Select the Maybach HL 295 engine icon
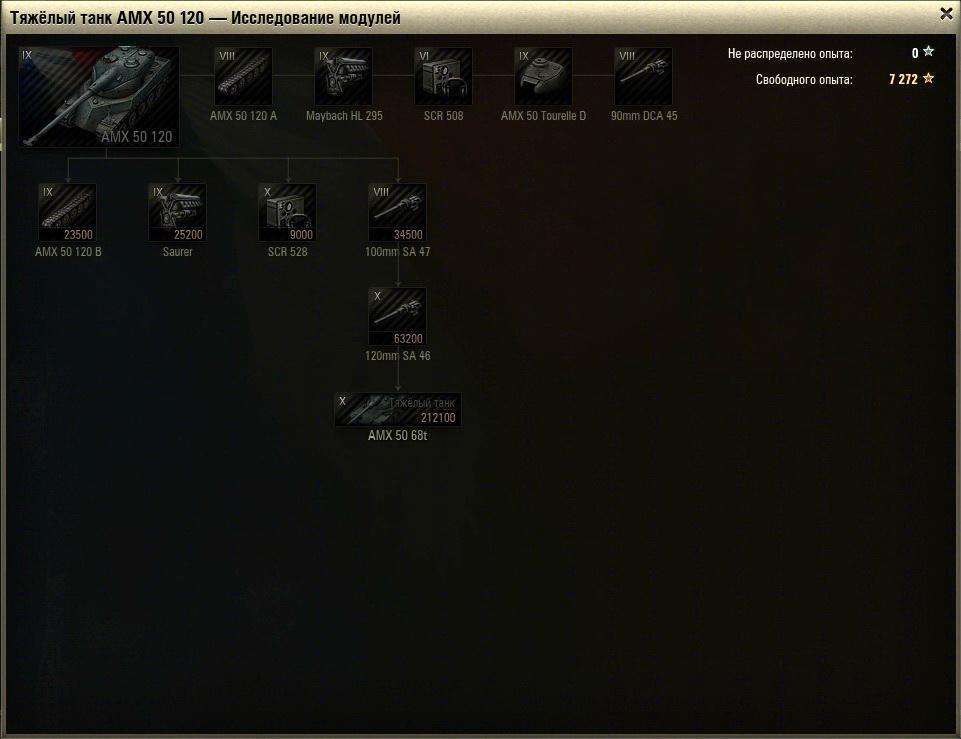This screenshot has width=961, height=739. [x=343, y=77]
